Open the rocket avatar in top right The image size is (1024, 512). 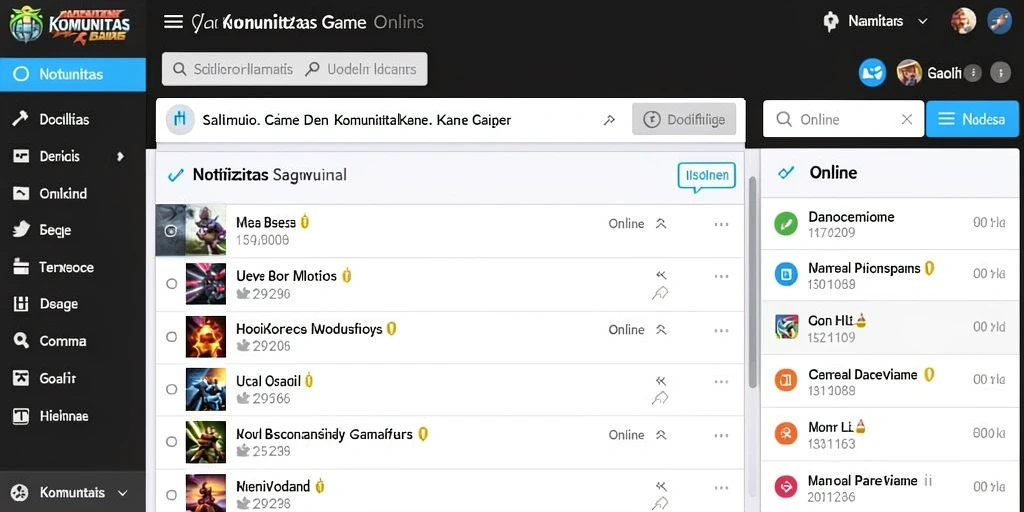pos(999,21)
